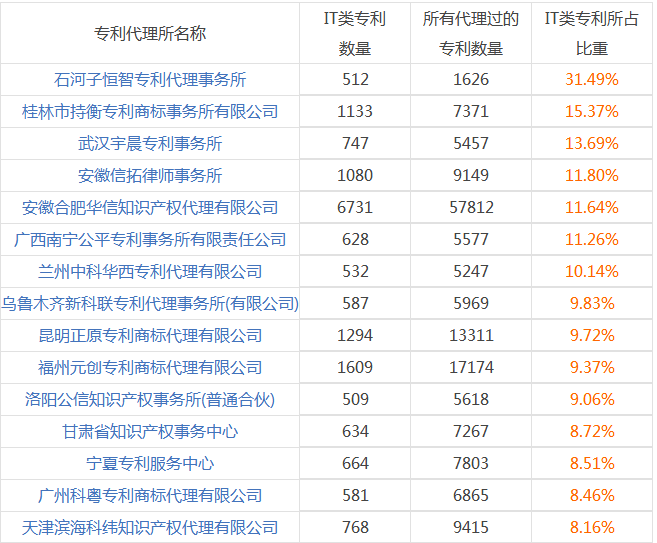Click total patent count 5457
Image resolution: width=657 pixels, height=543 pixels.
471,143
